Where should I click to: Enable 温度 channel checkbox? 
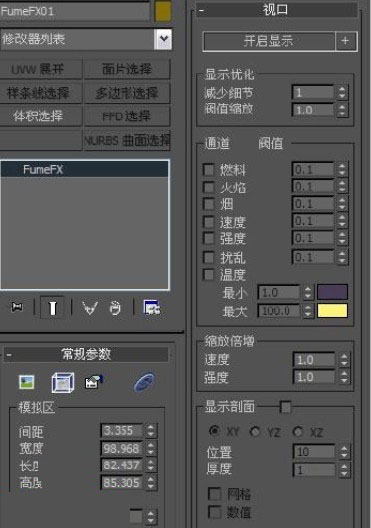point(209,274)
